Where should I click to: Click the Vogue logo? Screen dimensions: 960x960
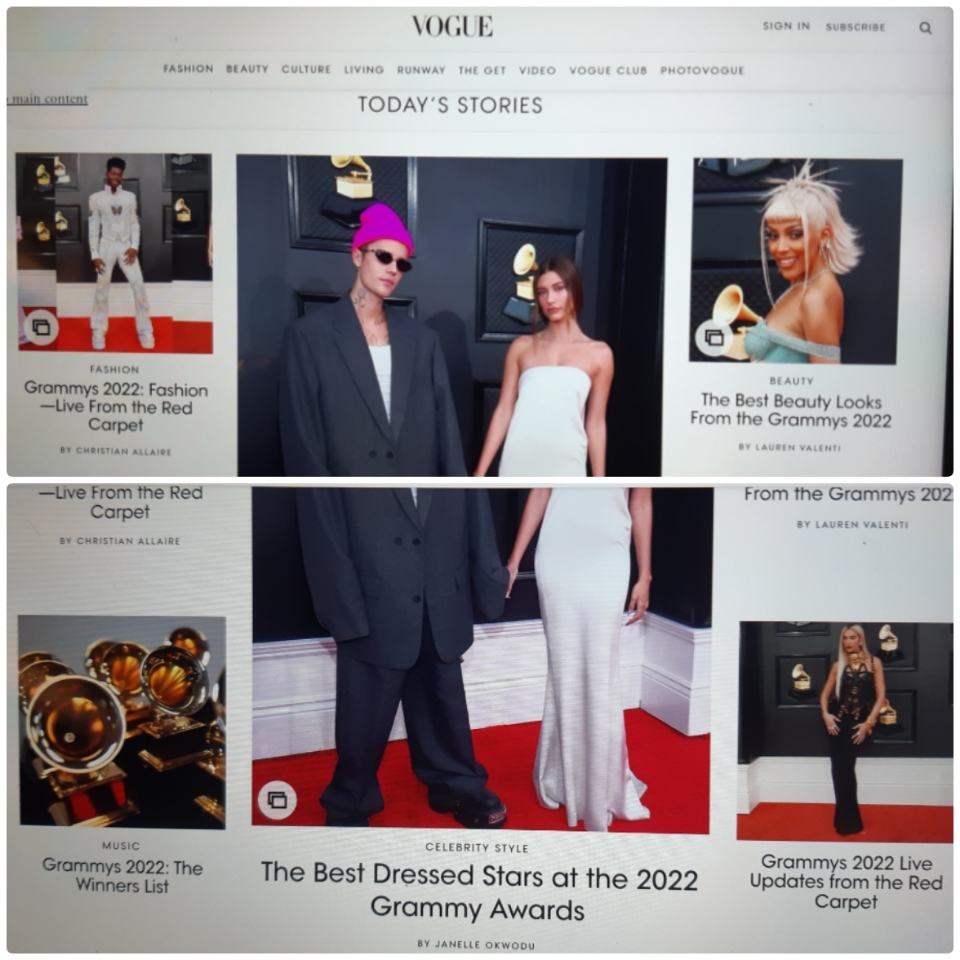[452, 26]
